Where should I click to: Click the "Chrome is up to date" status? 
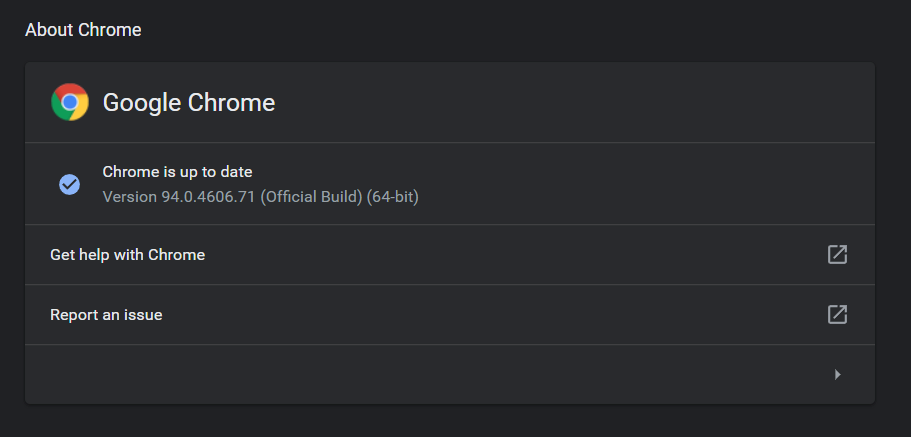(177, 172)
